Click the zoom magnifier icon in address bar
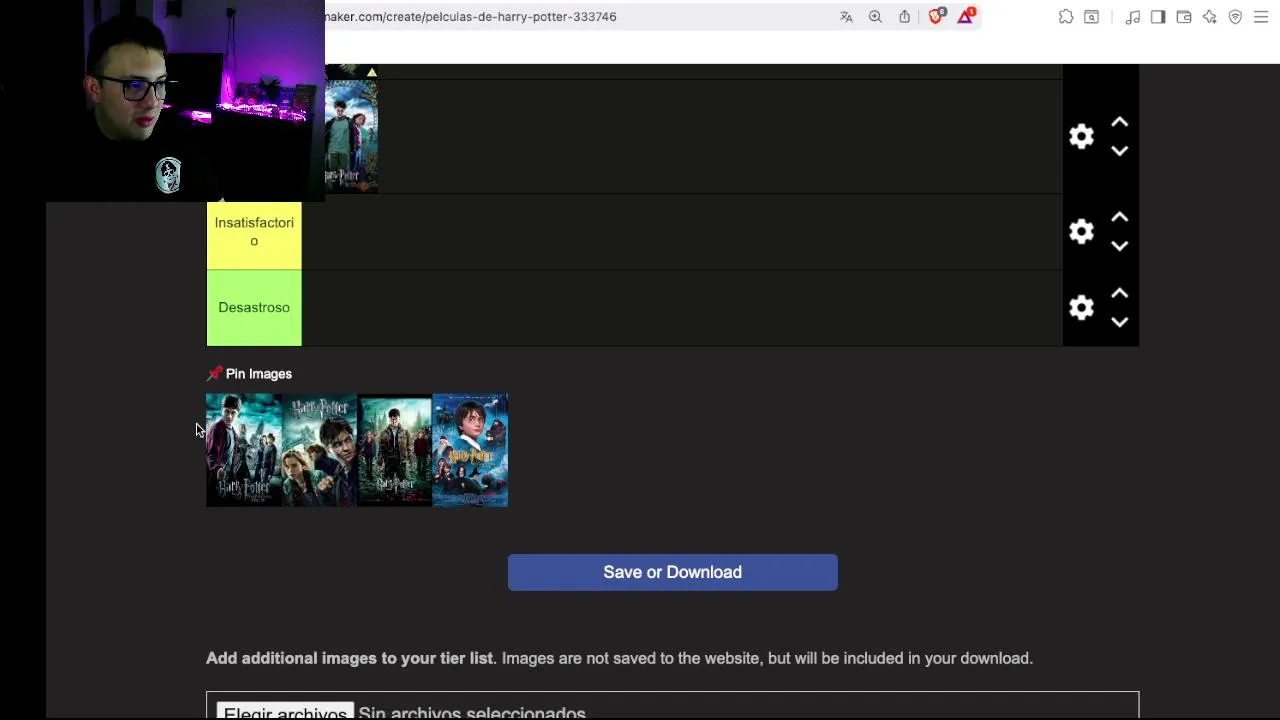Image resolution: width=1280 pixels, height=720 pixels. (x=875, y=17)
